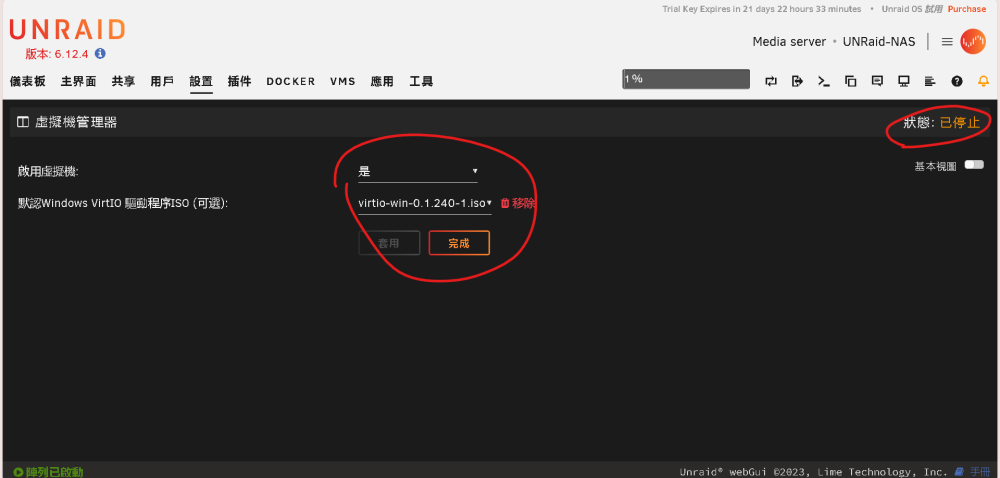Click the logout icon in the toolbar
The image size is (1000, 478).
(x=797, y=81)
